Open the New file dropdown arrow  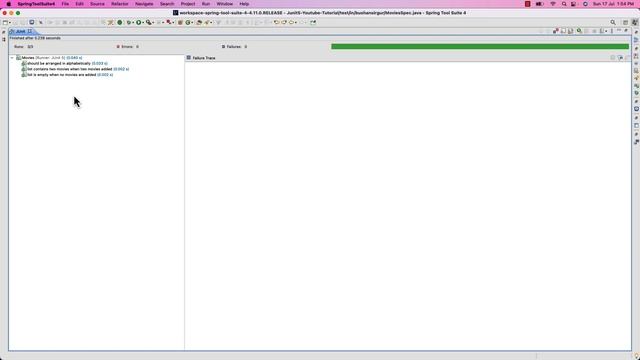pyautogui.click(x=10, y=22)
